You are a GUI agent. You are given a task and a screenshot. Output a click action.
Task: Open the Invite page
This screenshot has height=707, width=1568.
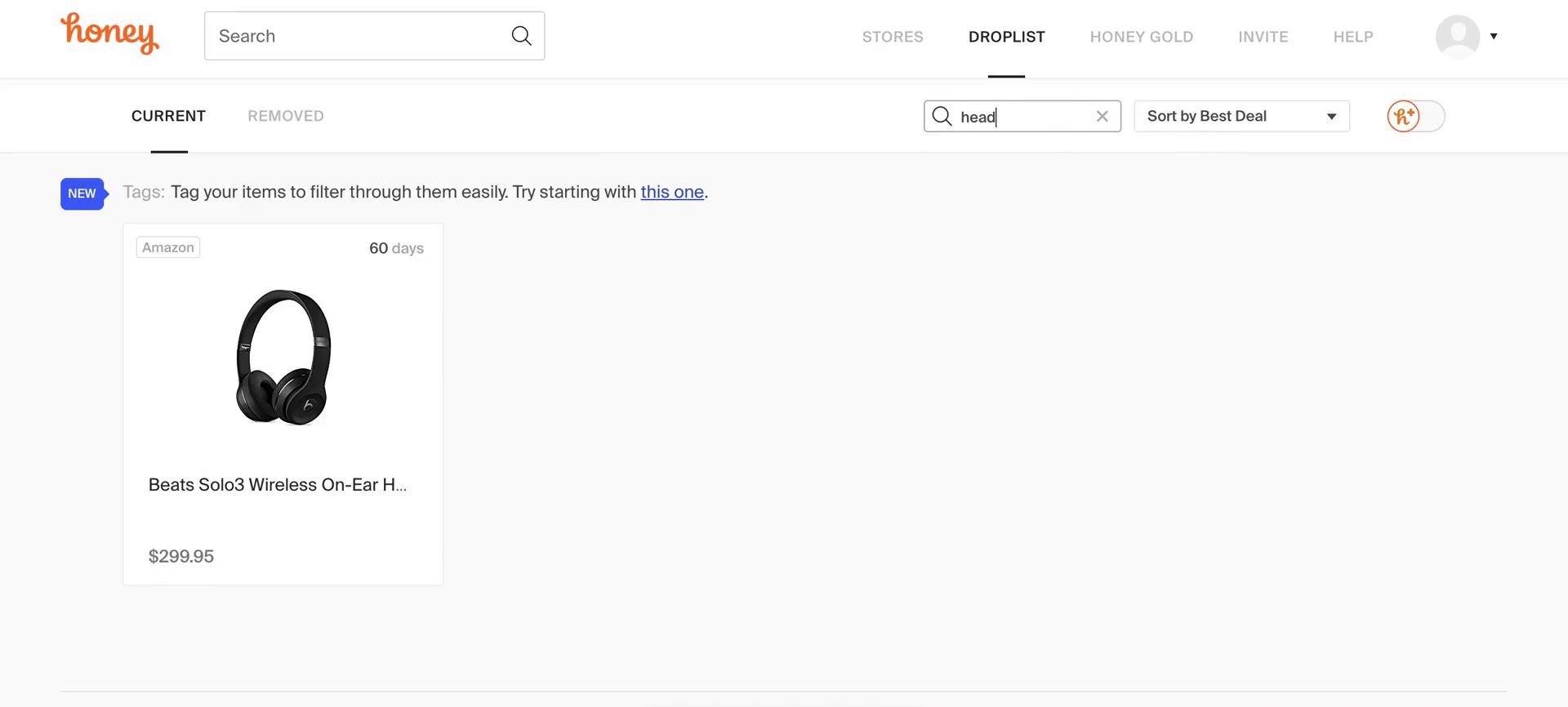click(x=1263, y=37)
